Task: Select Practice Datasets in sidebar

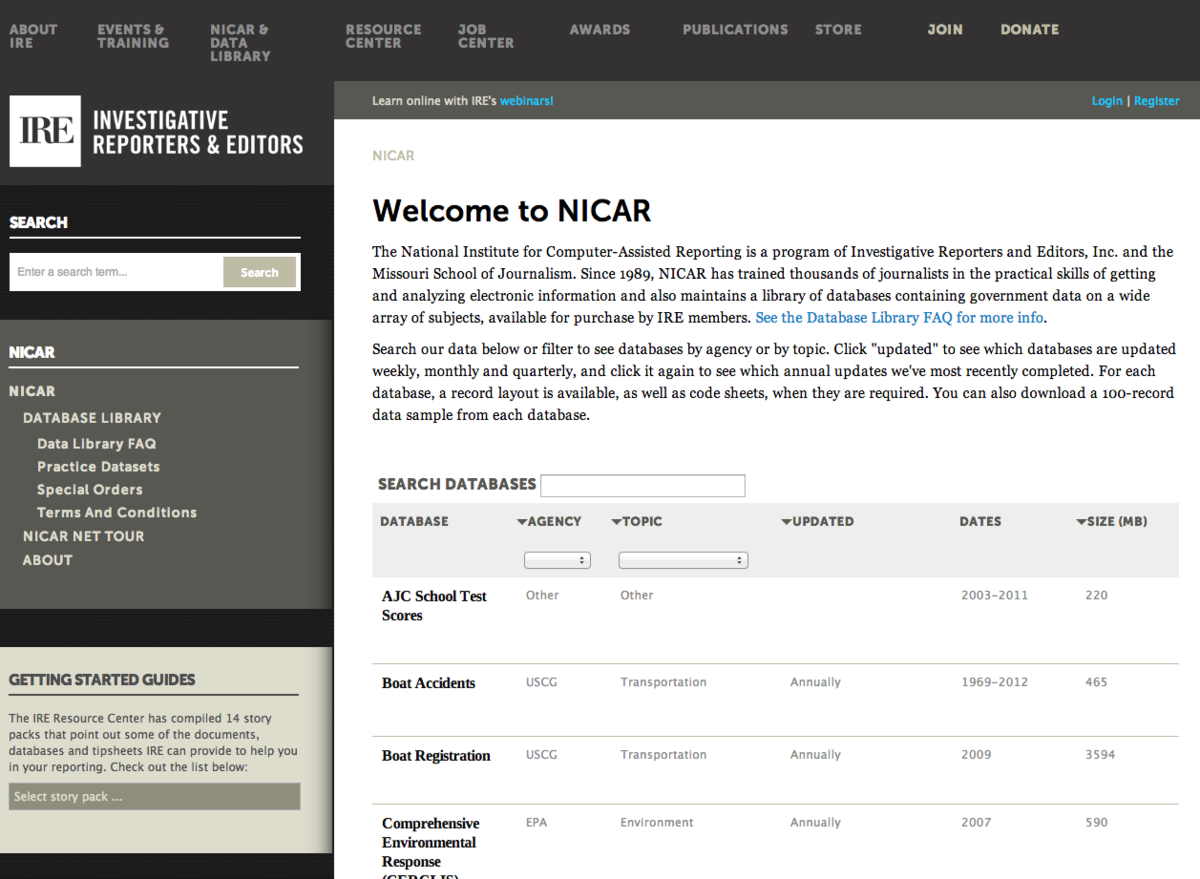Action: pyautogui.click(x=98, y=467)
